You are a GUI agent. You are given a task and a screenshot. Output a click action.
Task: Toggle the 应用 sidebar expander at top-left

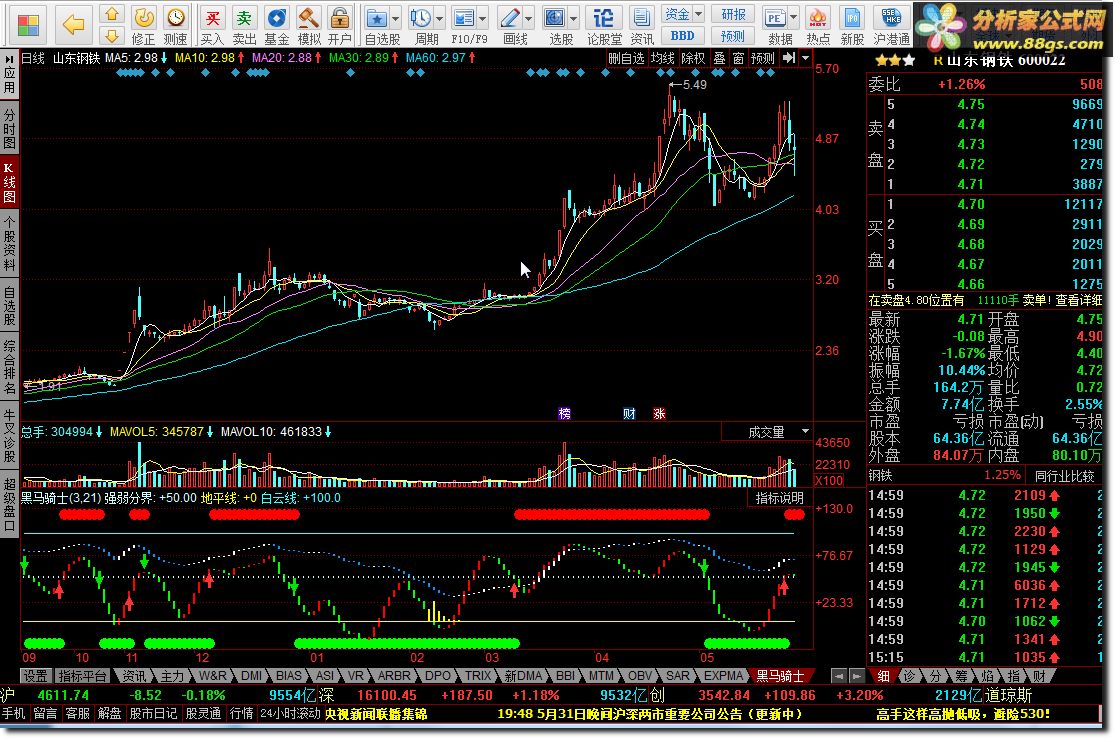pos(9,75)
